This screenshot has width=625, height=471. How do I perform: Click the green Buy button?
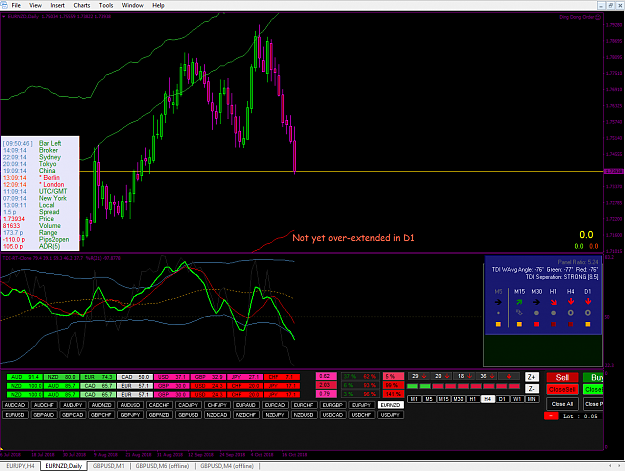(593, 377)
